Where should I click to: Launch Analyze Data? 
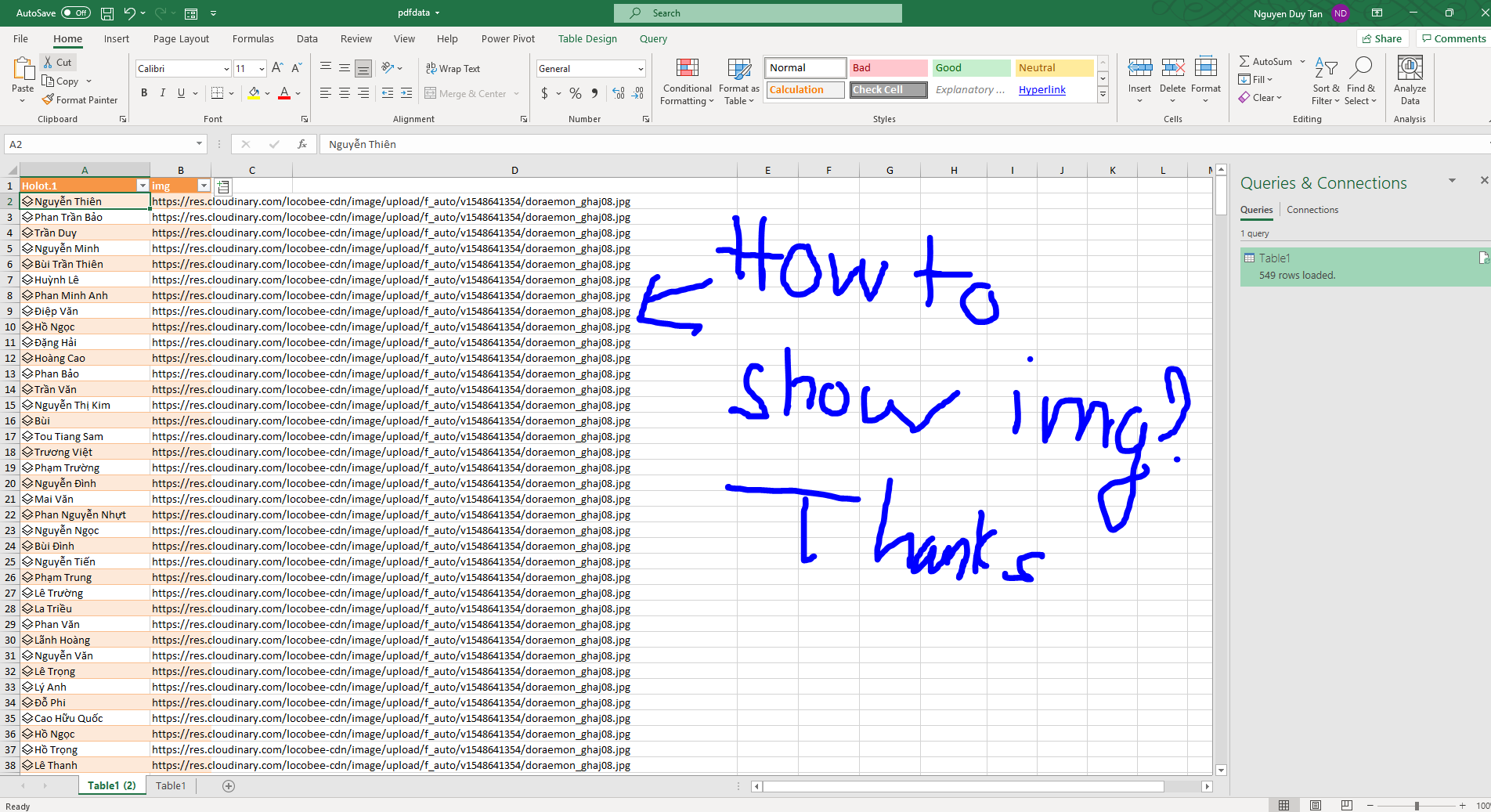tap(1409, 81)
